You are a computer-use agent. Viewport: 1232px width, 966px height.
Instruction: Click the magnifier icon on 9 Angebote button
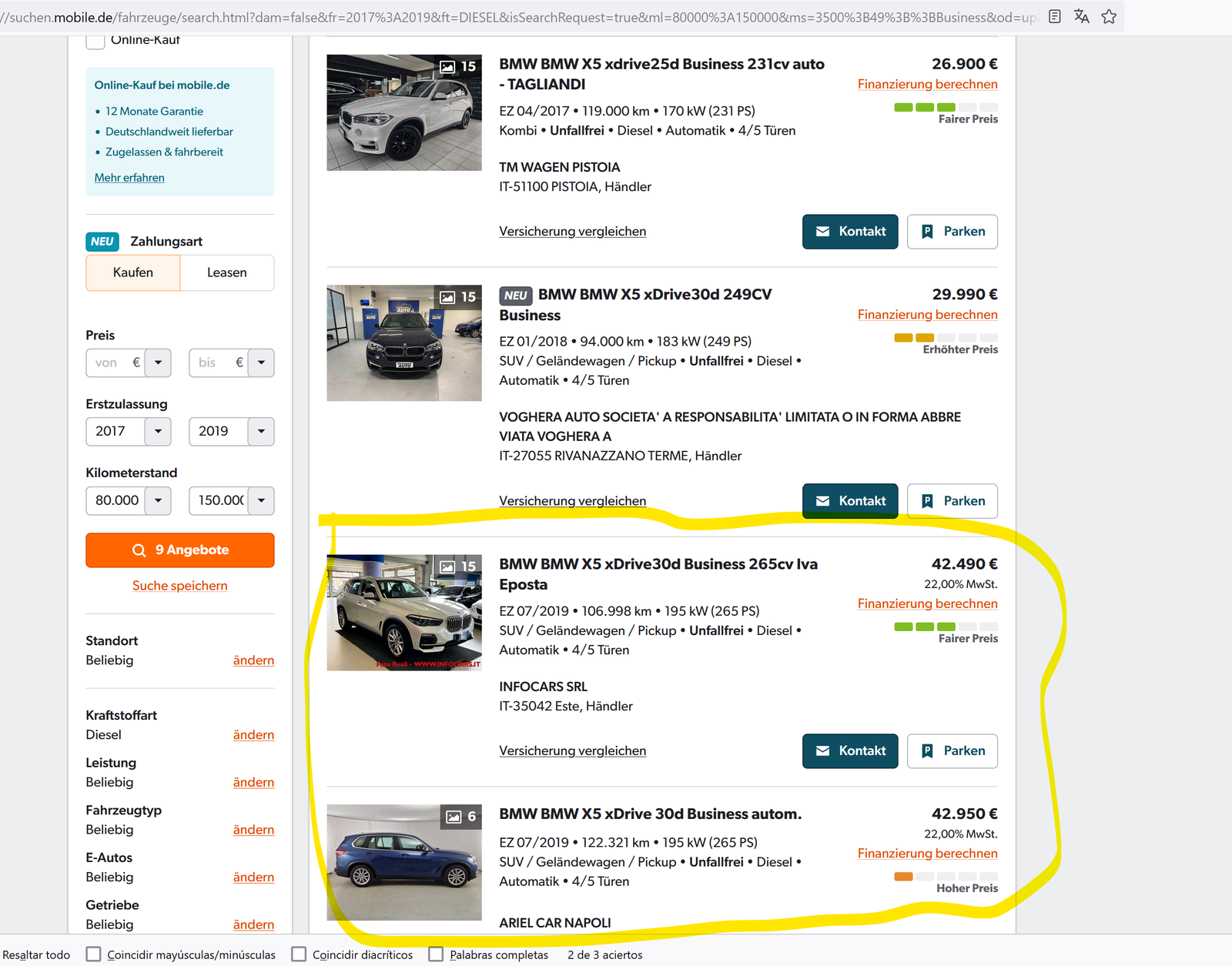[x=139, y=550]
